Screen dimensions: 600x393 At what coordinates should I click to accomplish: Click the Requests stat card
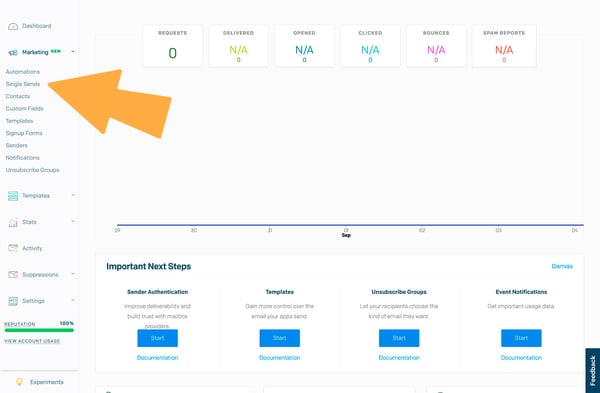pyautogui.click(x=173, y=46)
